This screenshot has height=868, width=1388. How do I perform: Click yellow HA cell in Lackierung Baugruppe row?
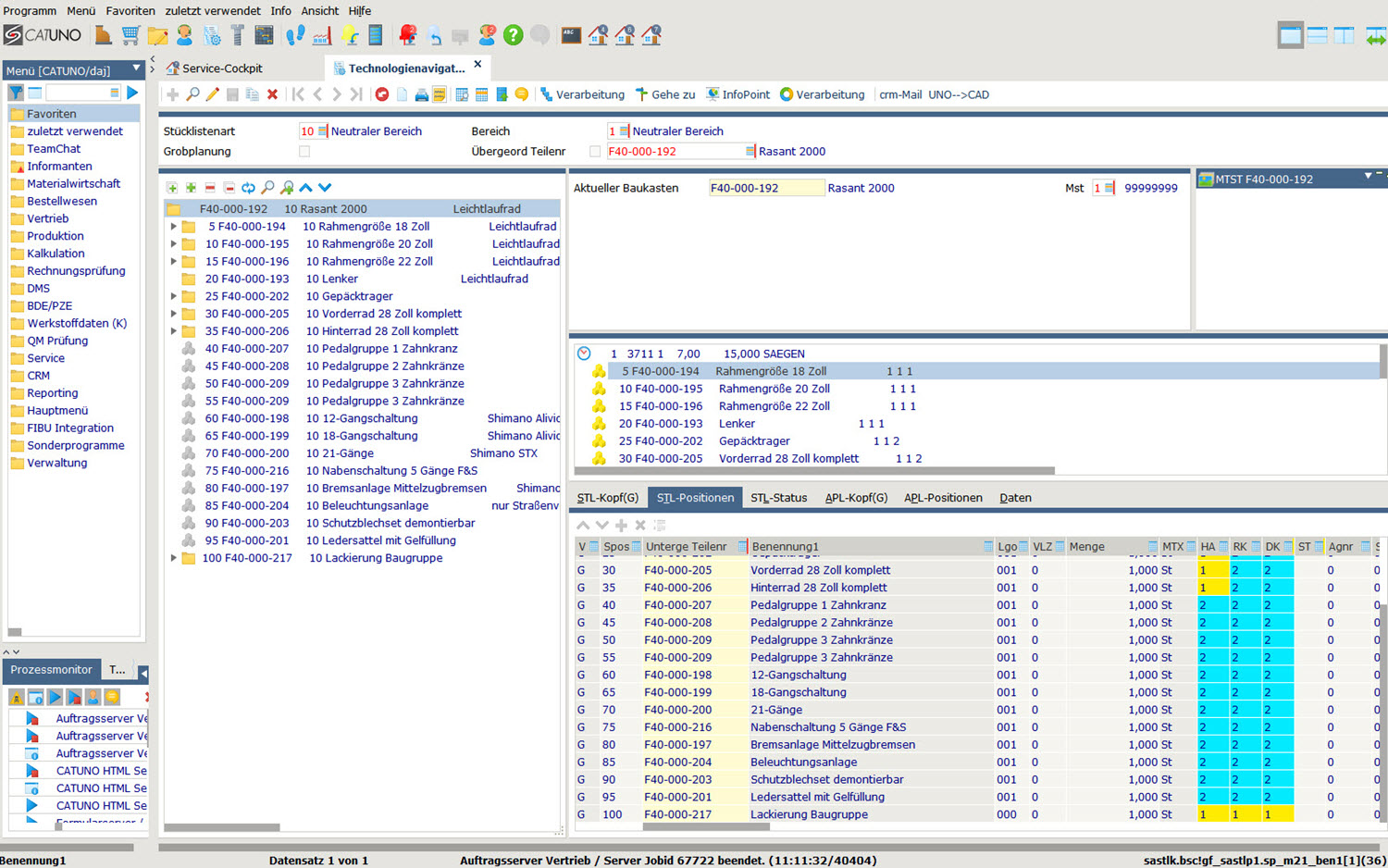tap(1212, 815)
